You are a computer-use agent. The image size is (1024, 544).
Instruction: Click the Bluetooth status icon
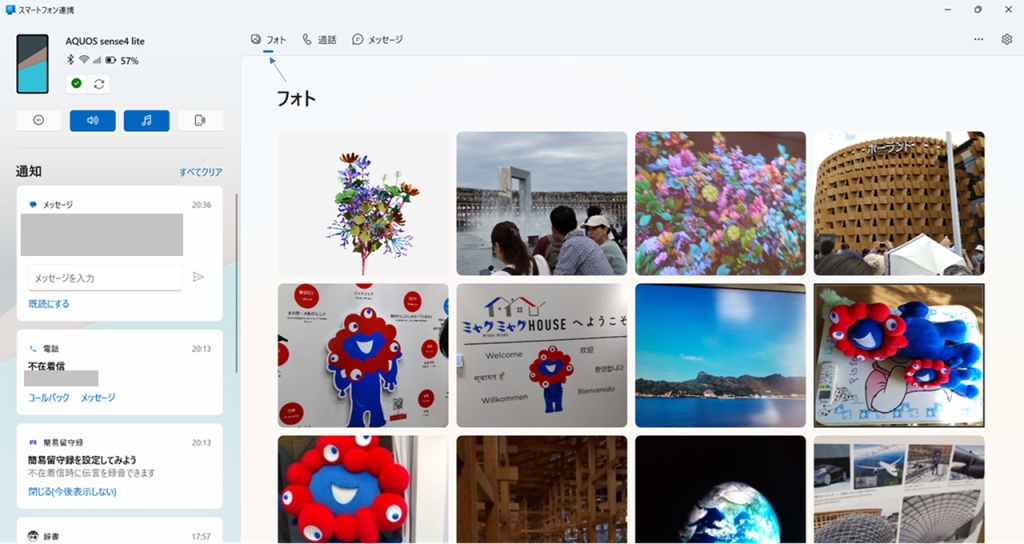click(x=70, y=61)
